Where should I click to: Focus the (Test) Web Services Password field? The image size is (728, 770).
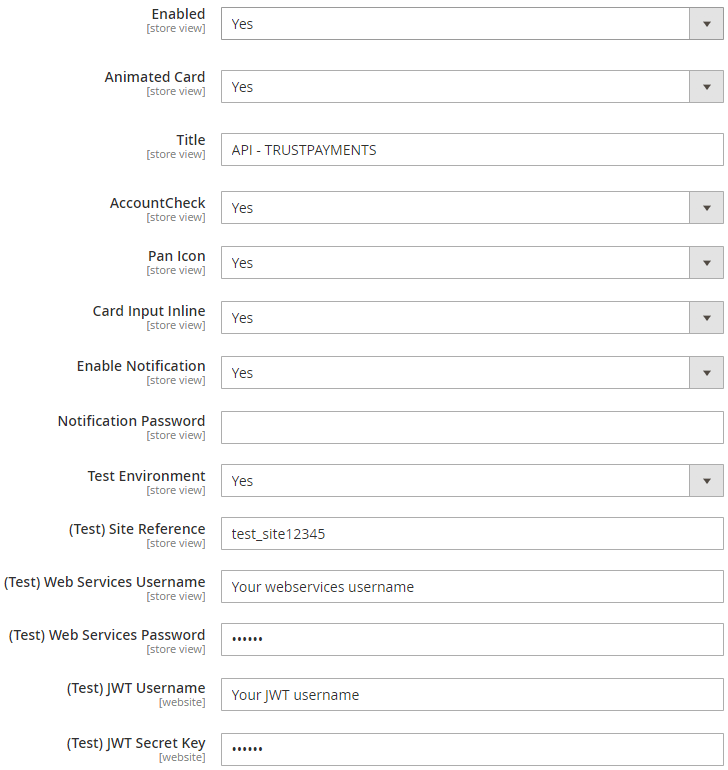coord(471,640)
